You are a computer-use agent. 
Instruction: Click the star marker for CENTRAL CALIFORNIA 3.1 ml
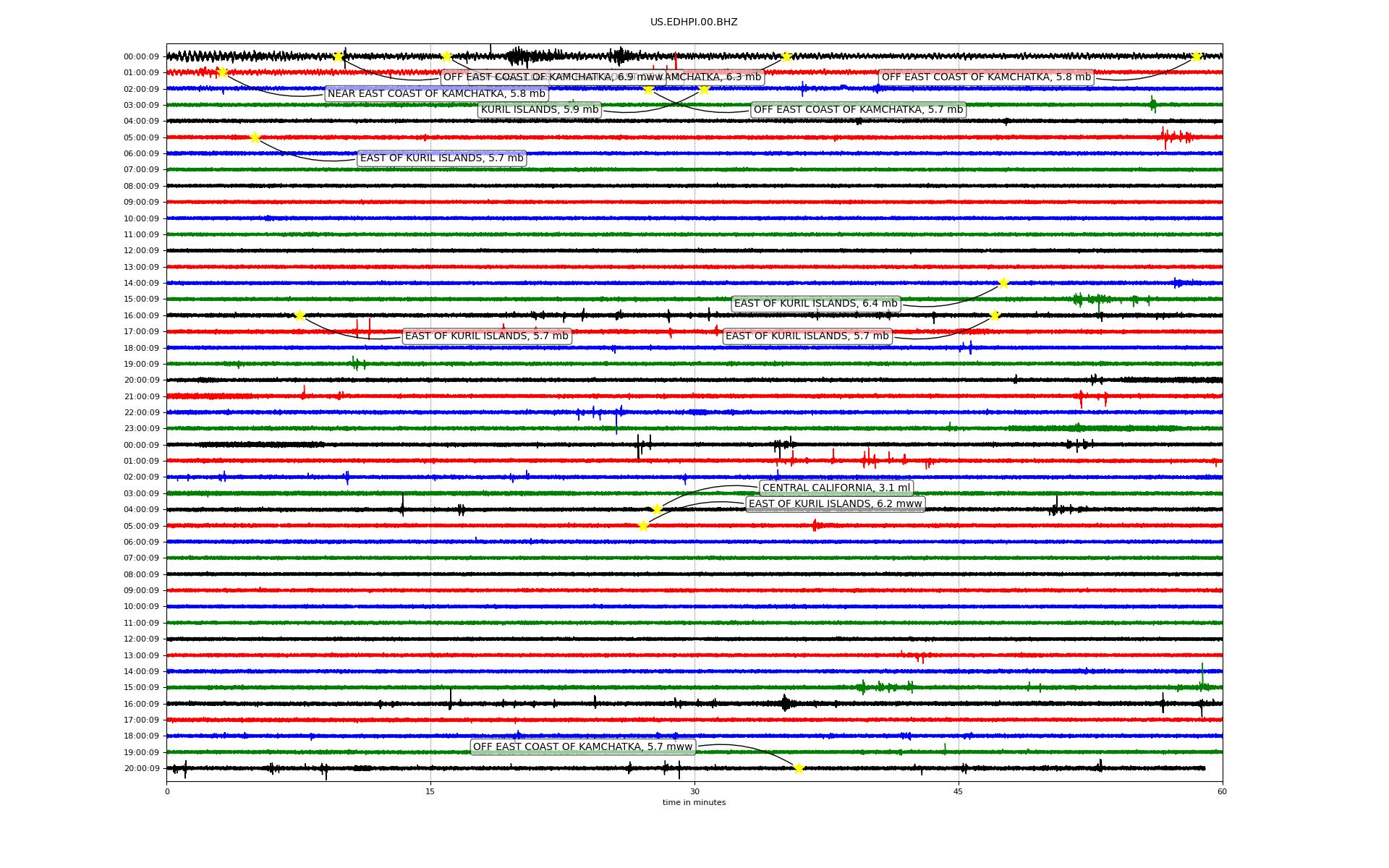pyautogui.click(x=657, y=509)
